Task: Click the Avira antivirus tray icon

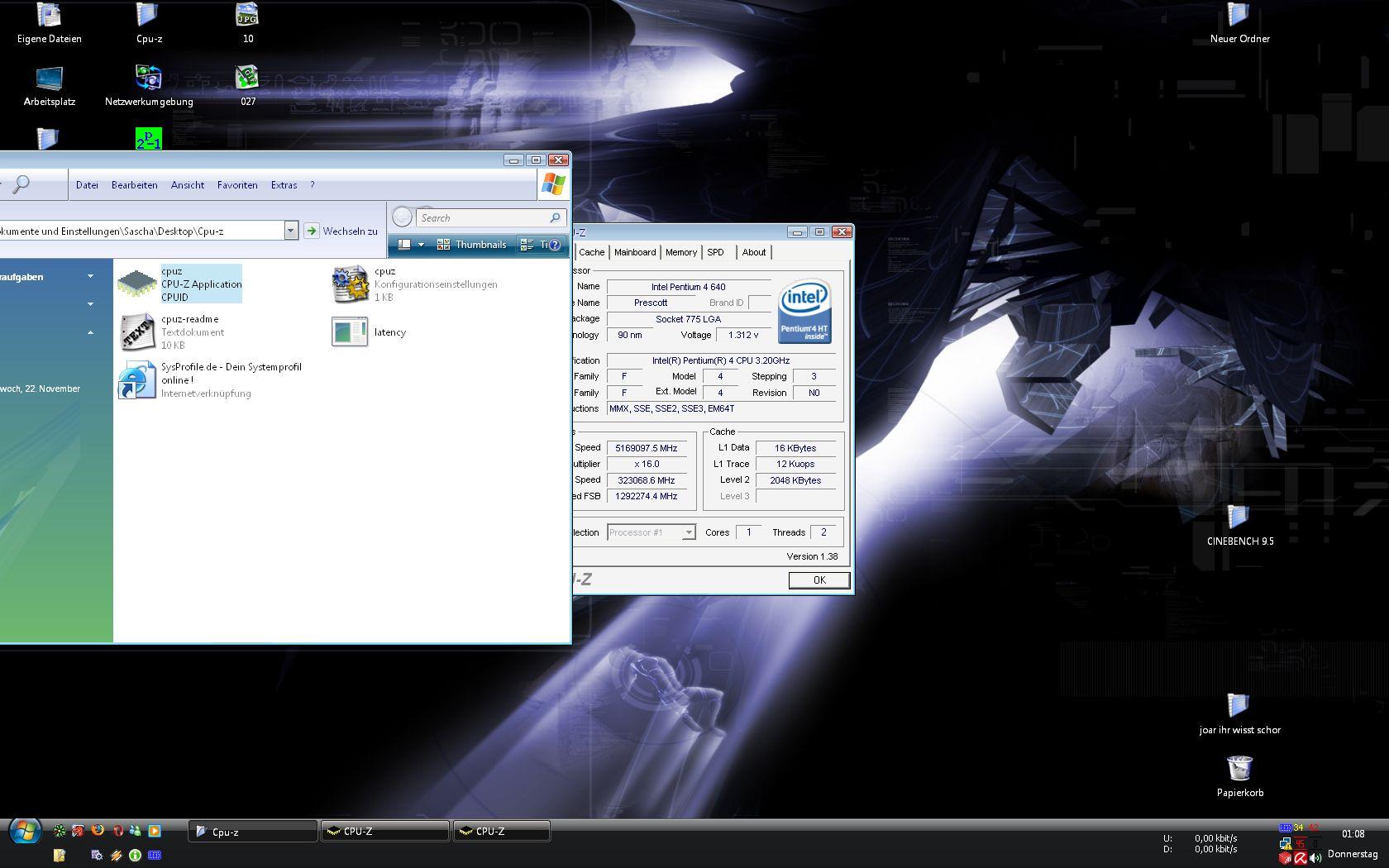Action: click(x=1301, y=858)
